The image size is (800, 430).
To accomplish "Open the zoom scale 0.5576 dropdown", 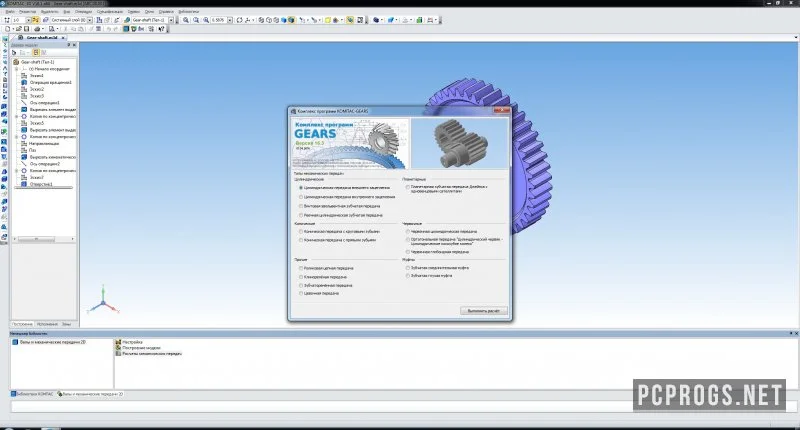I will click(230, 20).
